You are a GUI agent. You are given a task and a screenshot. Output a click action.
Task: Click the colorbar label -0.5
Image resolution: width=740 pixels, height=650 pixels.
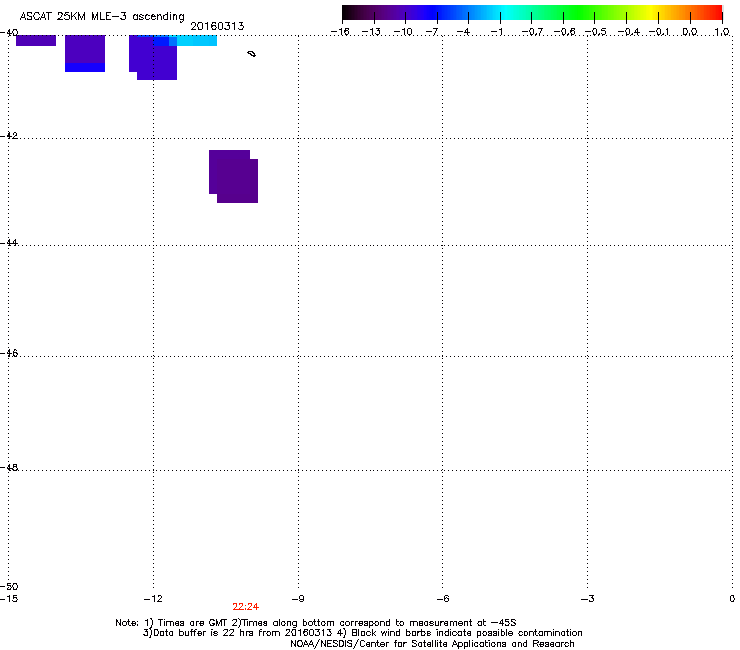[x=596, y=32]
